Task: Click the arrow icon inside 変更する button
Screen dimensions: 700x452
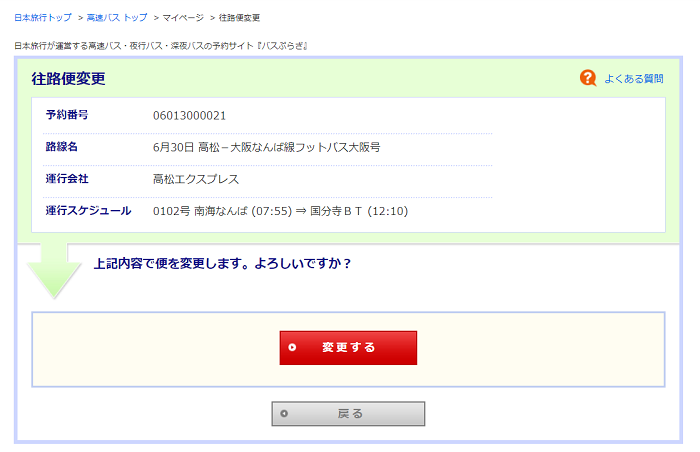Action: [x=292, y=348]
